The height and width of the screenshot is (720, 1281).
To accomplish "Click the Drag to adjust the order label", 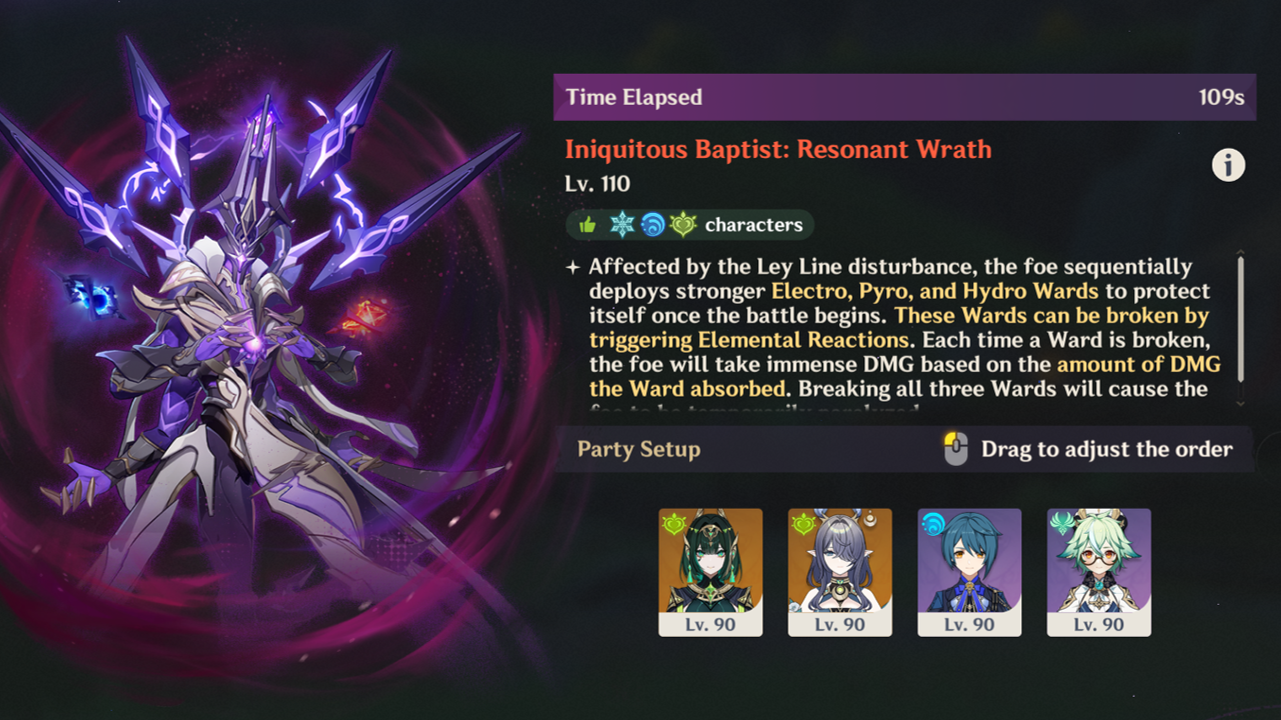I will 1107,450.
